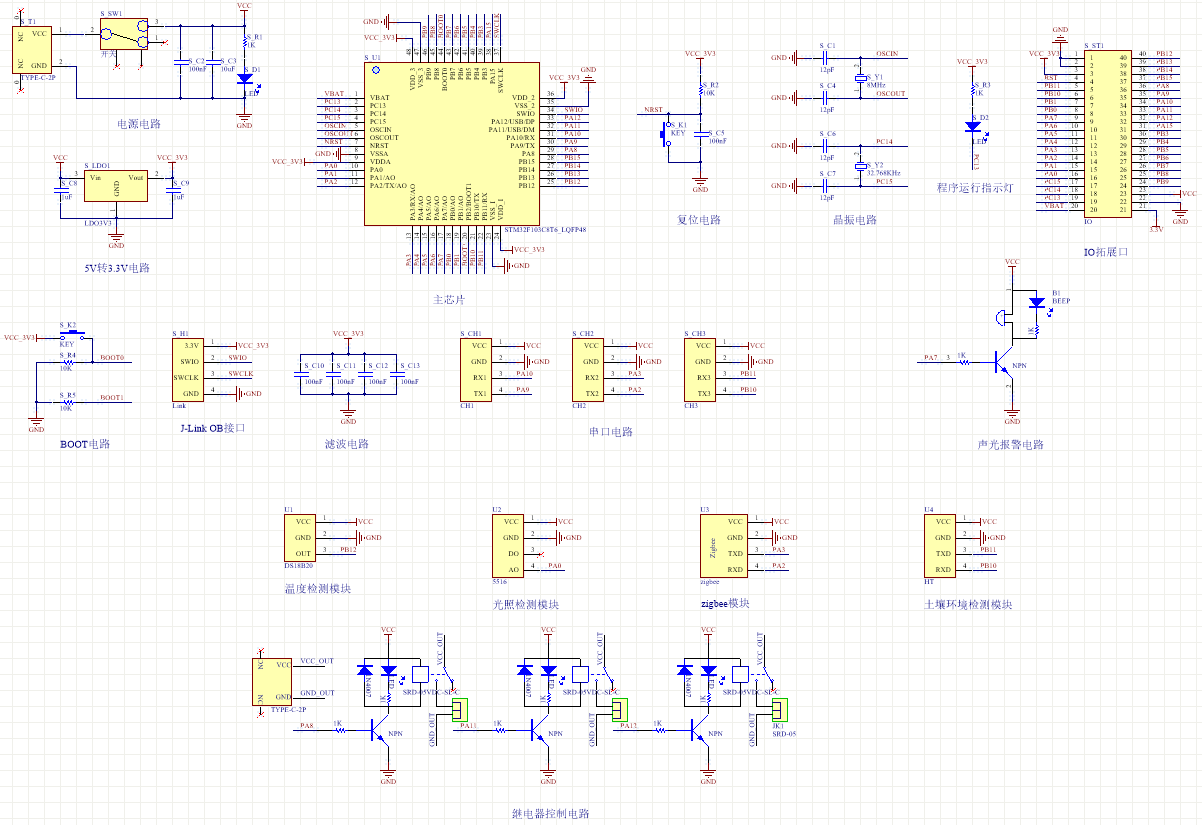Click the S_D2 program-run LED symbol
Screen dimensions: 1203x825
coord(971,126)
